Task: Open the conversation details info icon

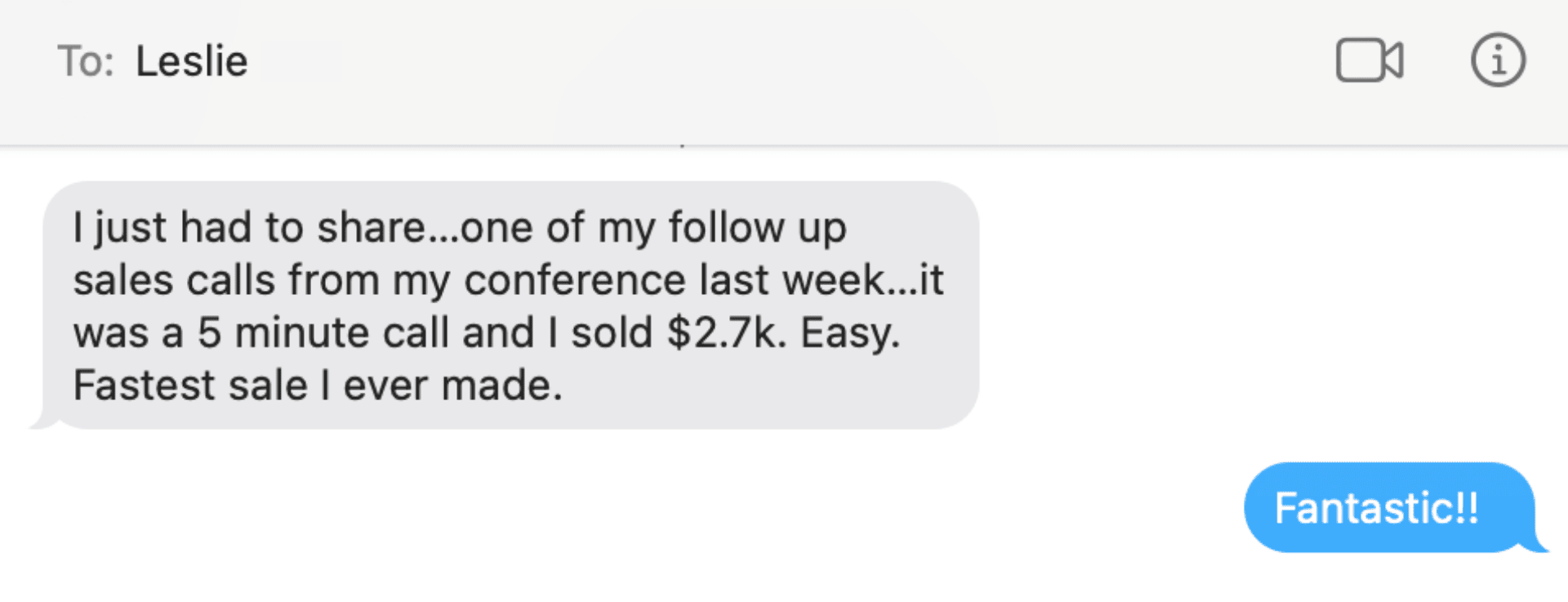Action: click(x=1498, y=60)
